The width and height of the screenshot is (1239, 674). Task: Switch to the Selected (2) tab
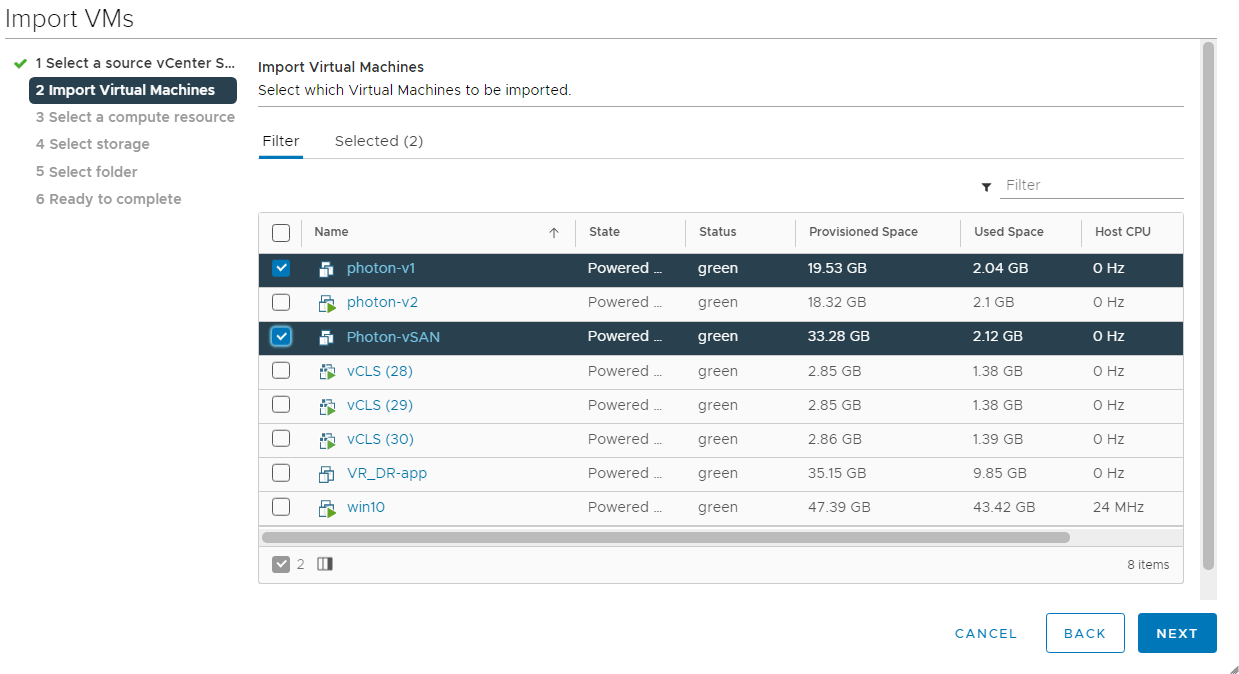pyautogui.click(x=378, y=141)
